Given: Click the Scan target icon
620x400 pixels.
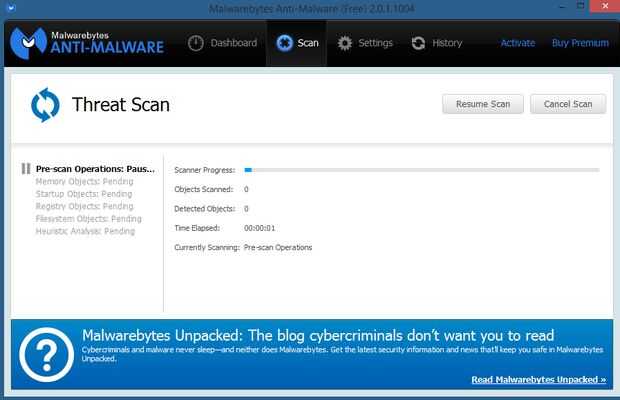Looking at the screenshot, I should [x=284, y=43].
